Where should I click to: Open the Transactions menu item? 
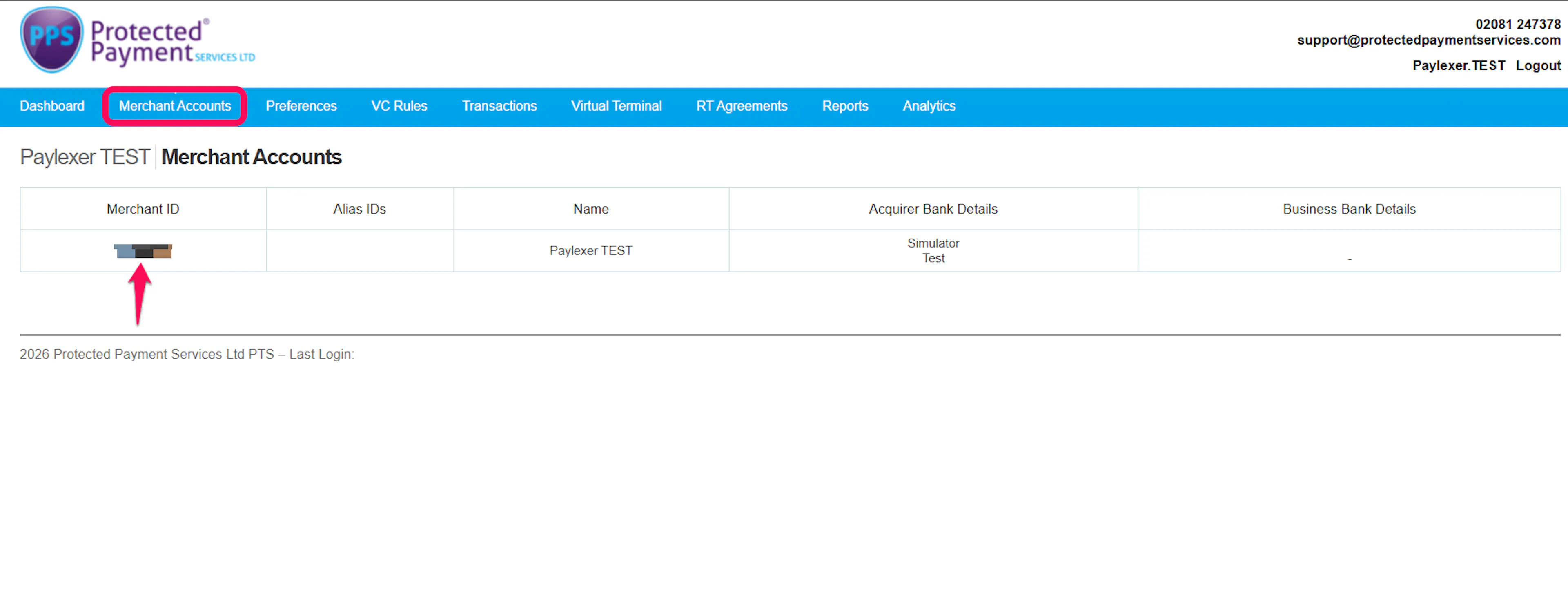499,106
